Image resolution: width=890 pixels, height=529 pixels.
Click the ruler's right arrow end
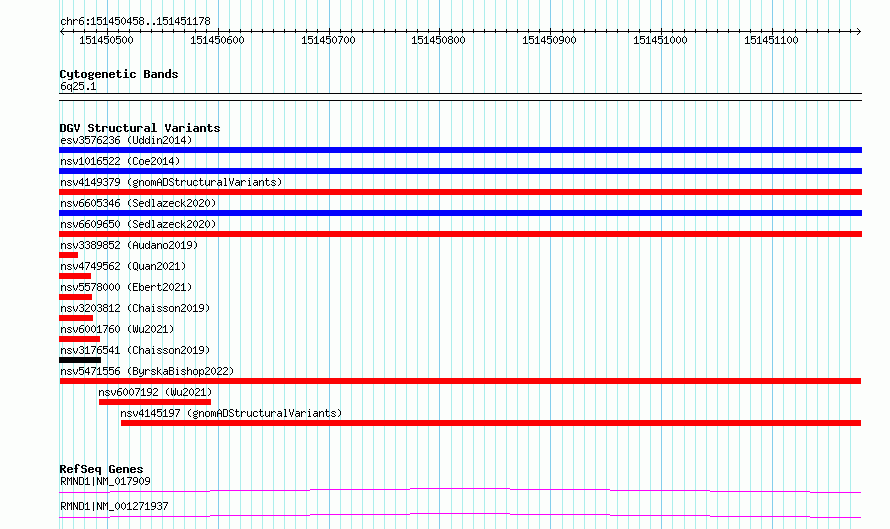point(859,31)
